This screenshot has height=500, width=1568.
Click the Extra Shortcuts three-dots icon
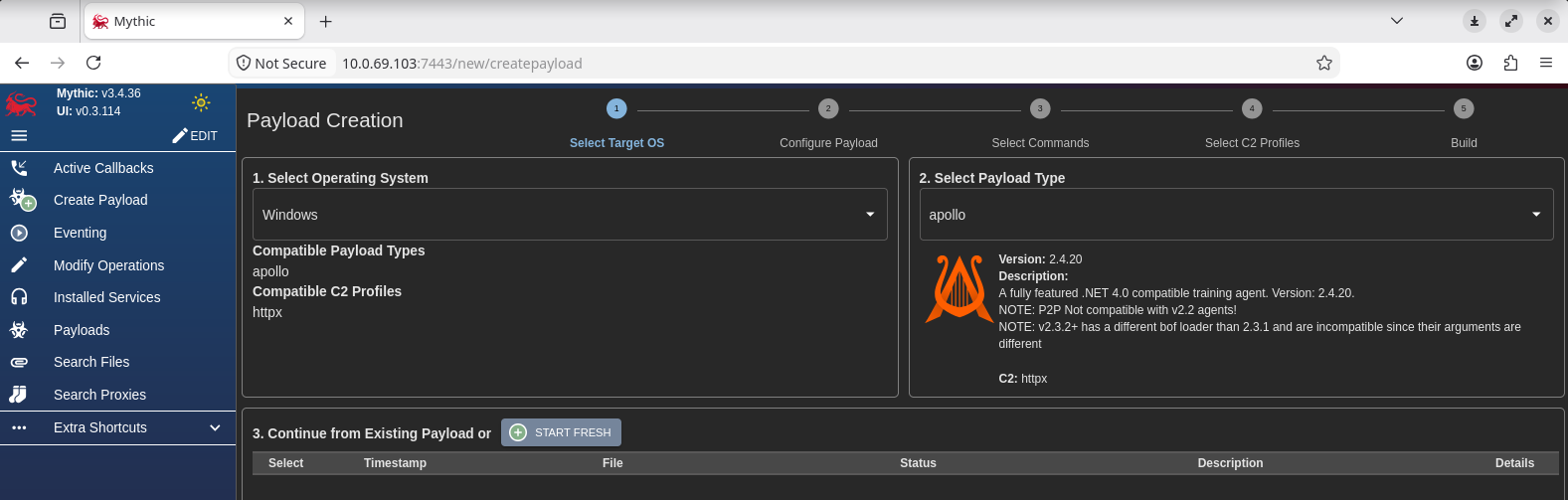pos(19,427)
